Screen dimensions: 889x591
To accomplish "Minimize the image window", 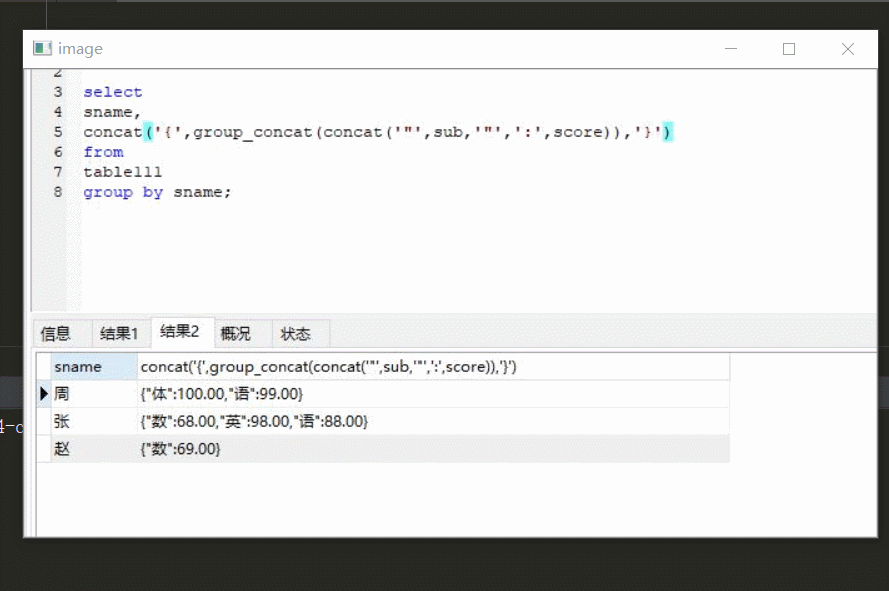I will [731, 49].
